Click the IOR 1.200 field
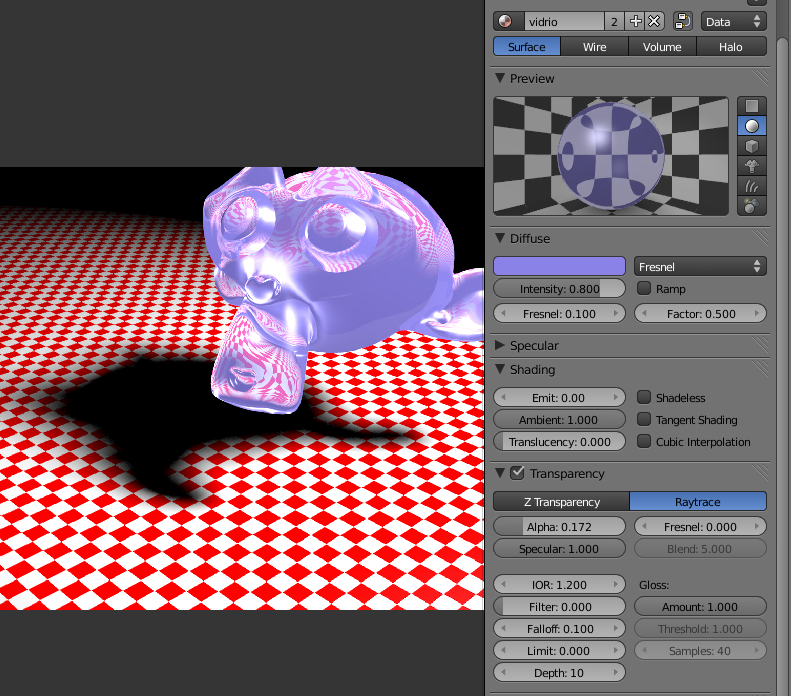The height and width of the screenshot is (696, 791). coord(559,585)
